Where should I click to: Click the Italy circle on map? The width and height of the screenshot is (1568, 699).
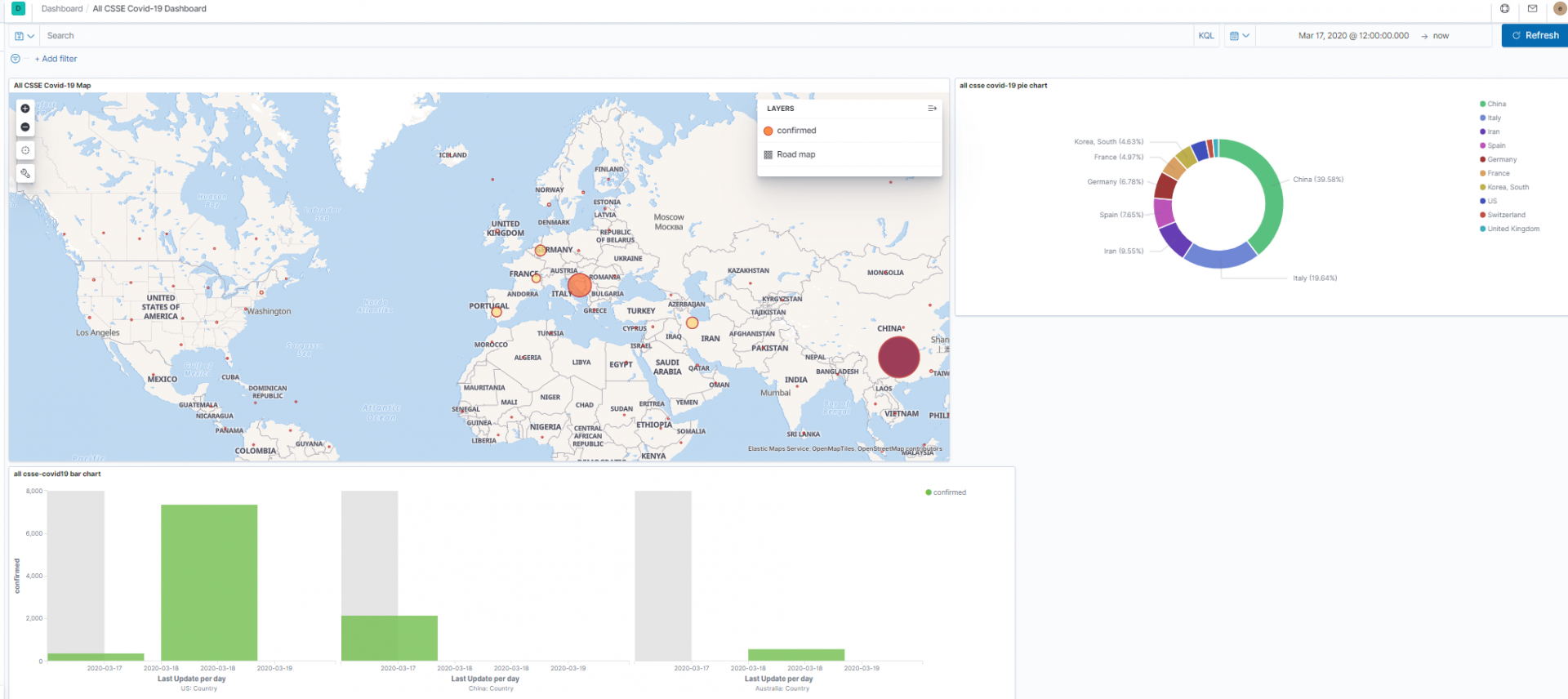point(579,285)
